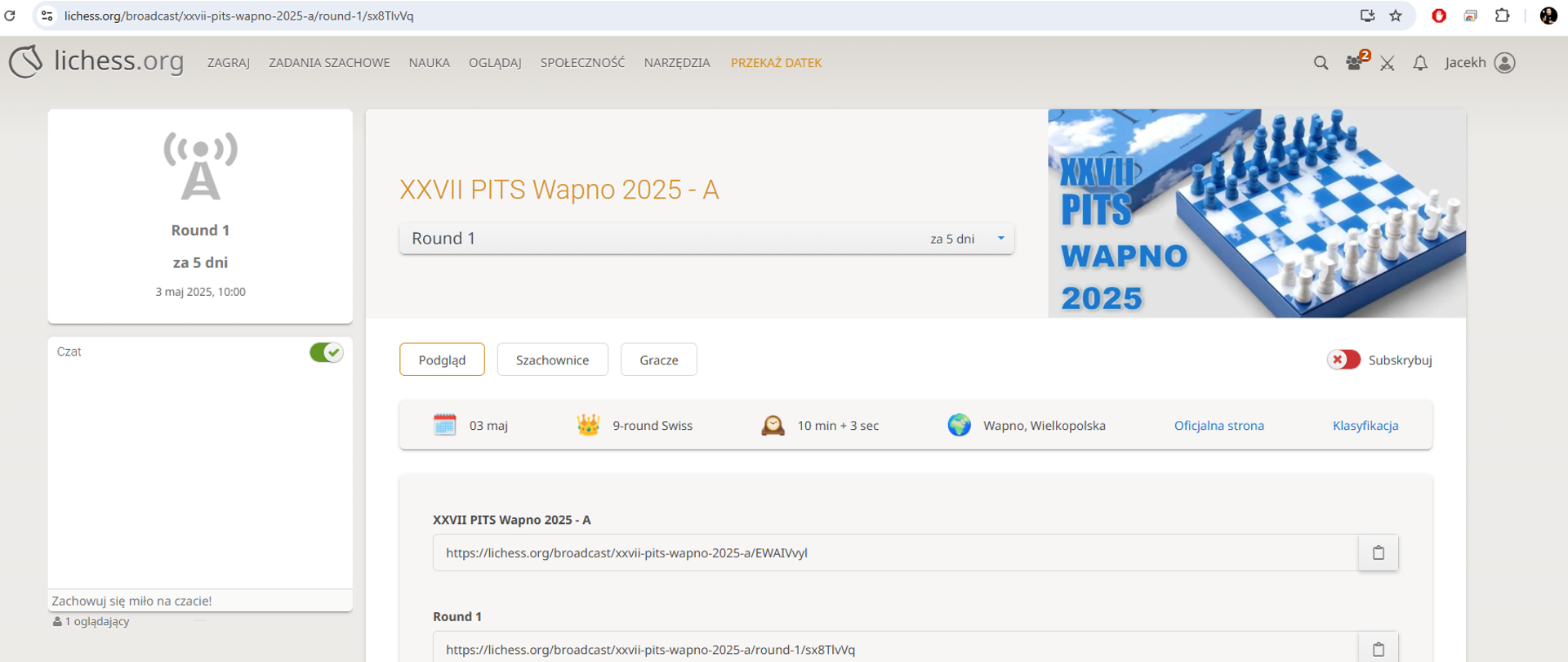This screenshot has width=1568, height=662.
Task: Click the '3 maj 2025, 10:00' date text
Action: (x=200, y=292)
